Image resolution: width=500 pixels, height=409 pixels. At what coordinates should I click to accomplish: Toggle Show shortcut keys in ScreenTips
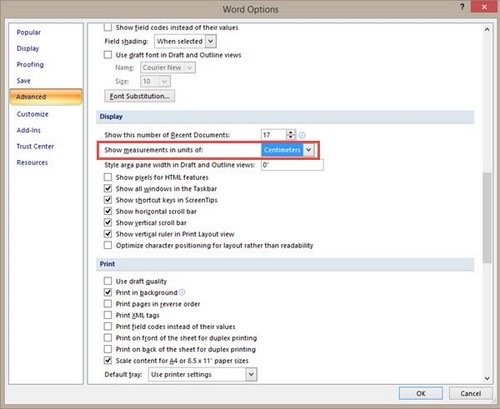[108, 200]
